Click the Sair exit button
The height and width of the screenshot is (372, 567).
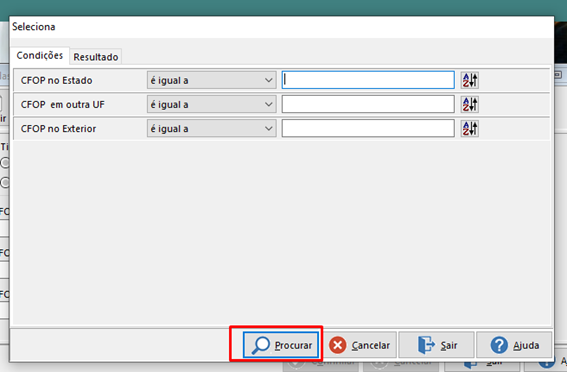tap(436, 345)
